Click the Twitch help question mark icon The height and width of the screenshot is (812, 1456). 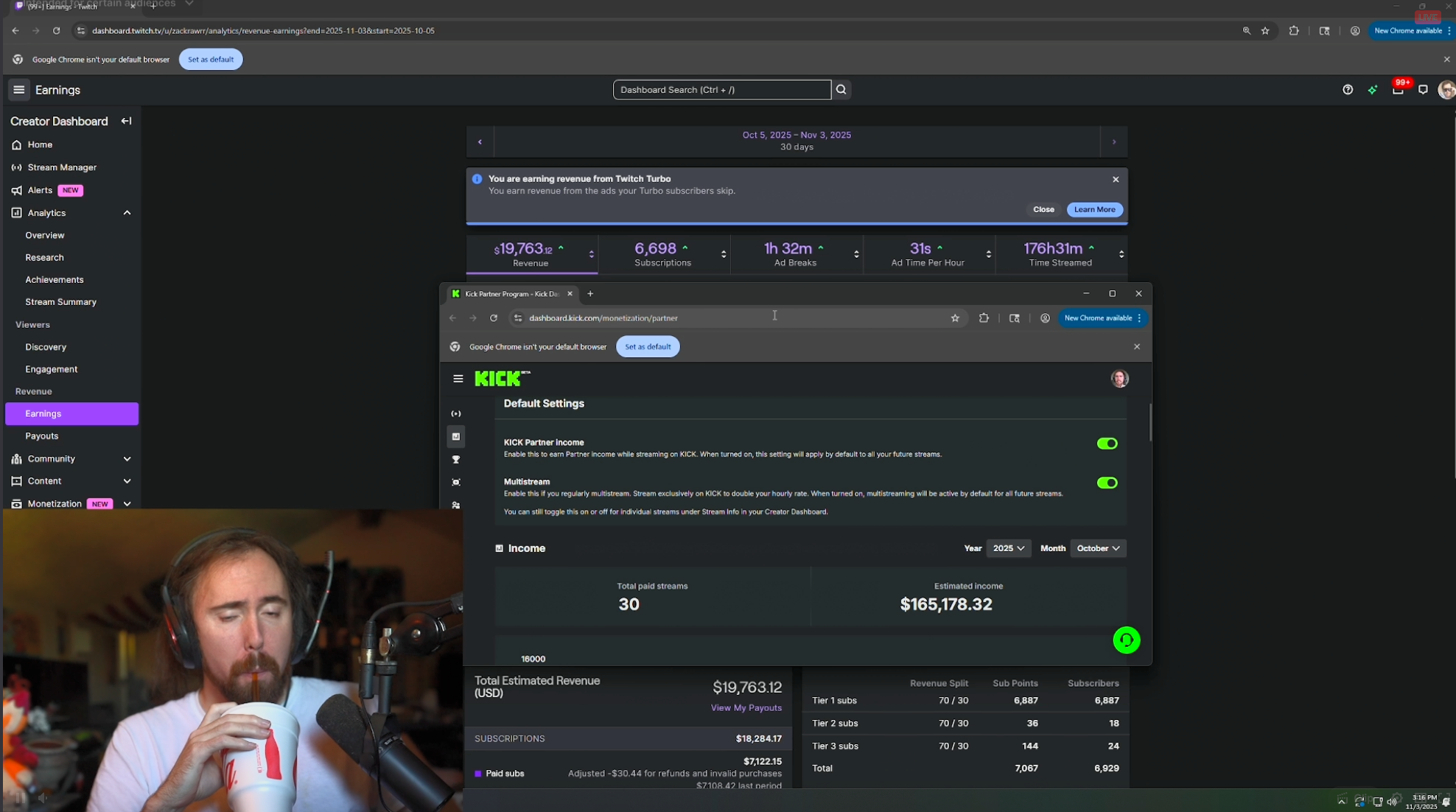coord(1348,90)
